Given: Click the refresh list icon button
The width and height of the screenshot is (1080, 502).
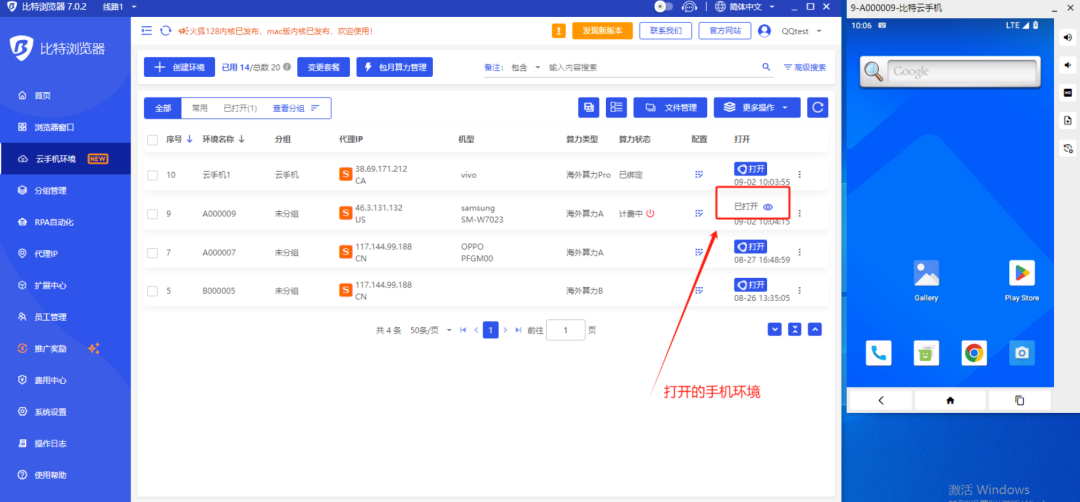Looking at the screenshot, I should (x=818, y=107).
